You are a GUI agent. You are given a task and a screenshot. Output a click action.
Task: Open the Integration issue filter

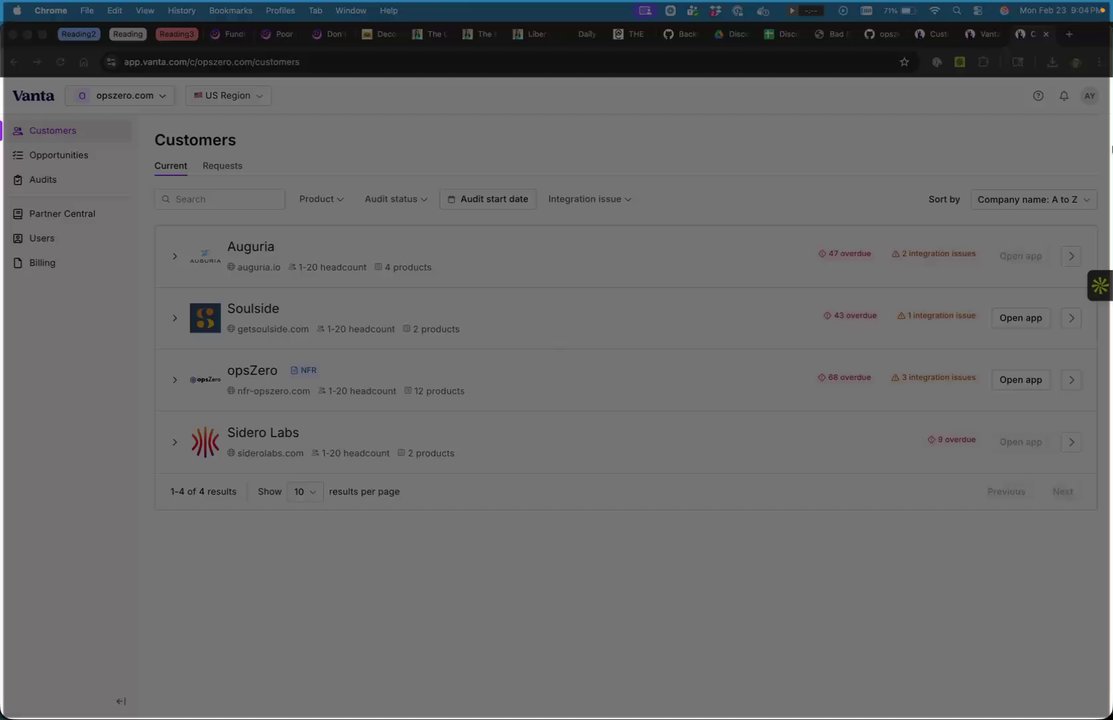(589, 200)
